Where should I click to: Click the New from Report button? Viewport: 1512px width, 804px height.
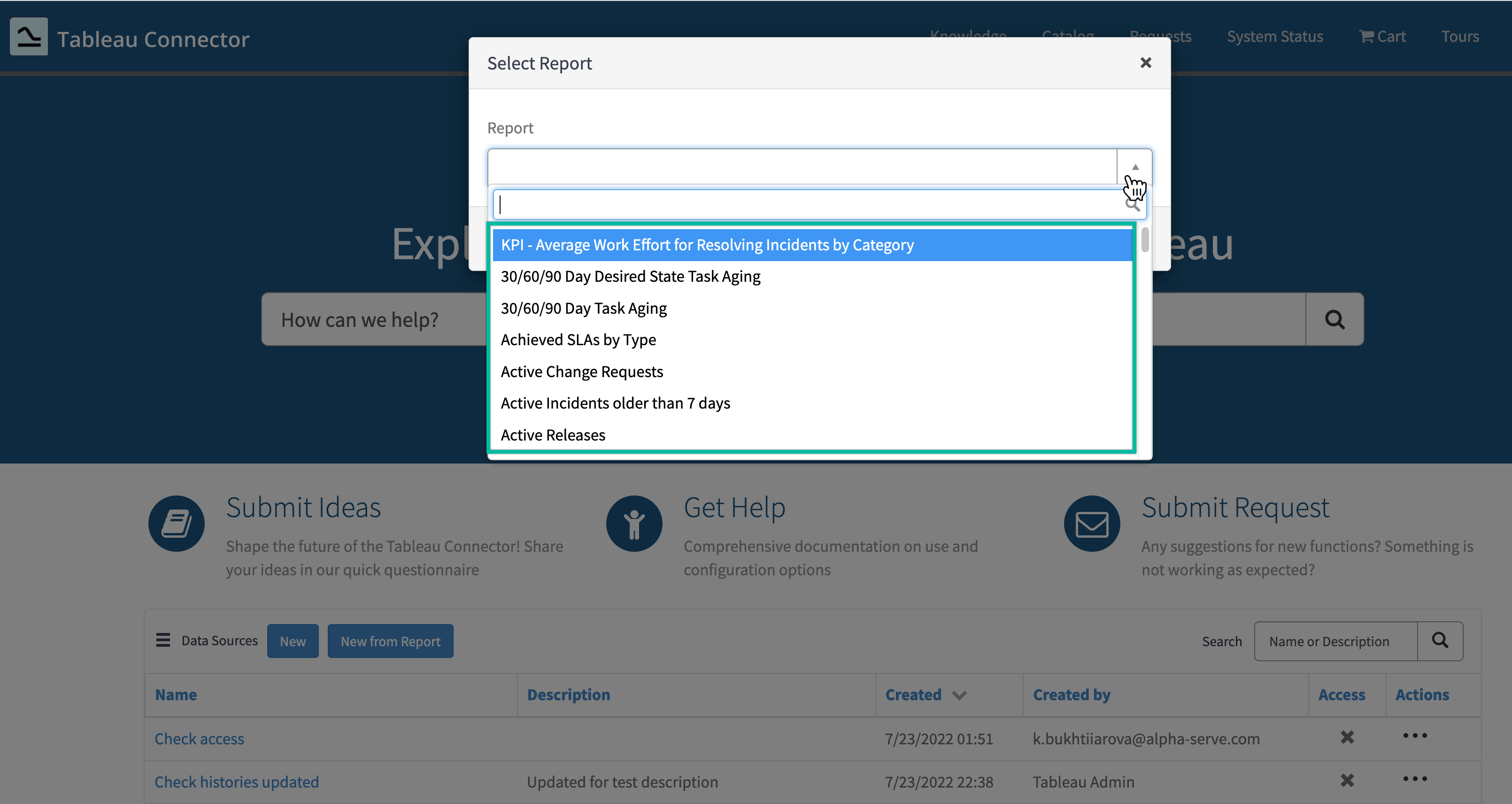click(x=390, y=641)
